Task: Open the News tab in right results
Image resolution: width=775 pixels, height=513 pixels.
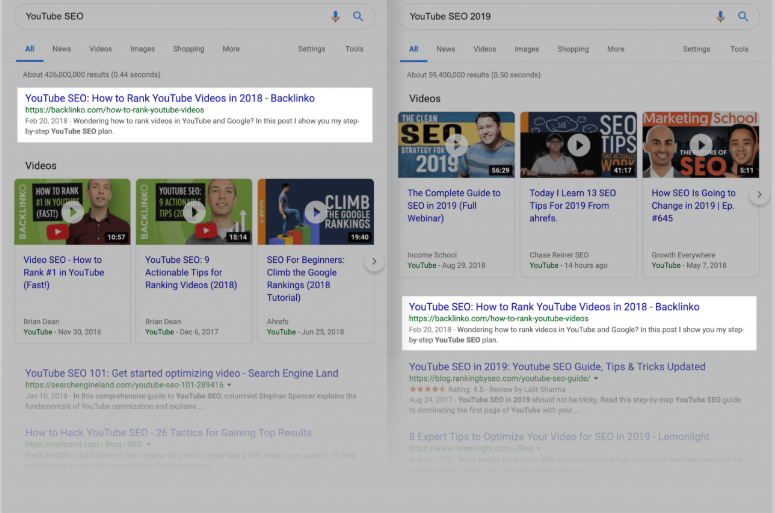Action: [445, 49]
